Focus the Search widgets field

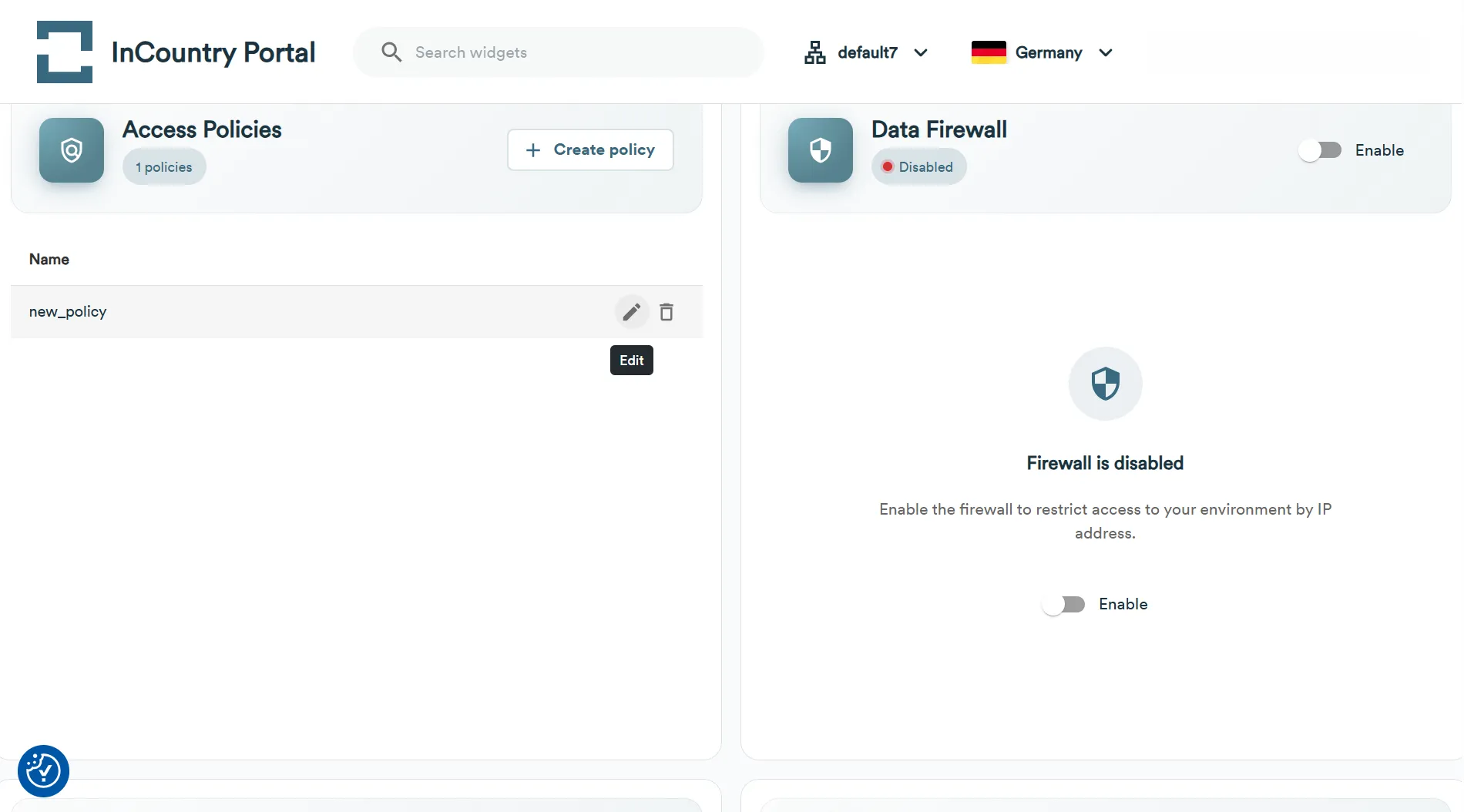coord(558,52)
